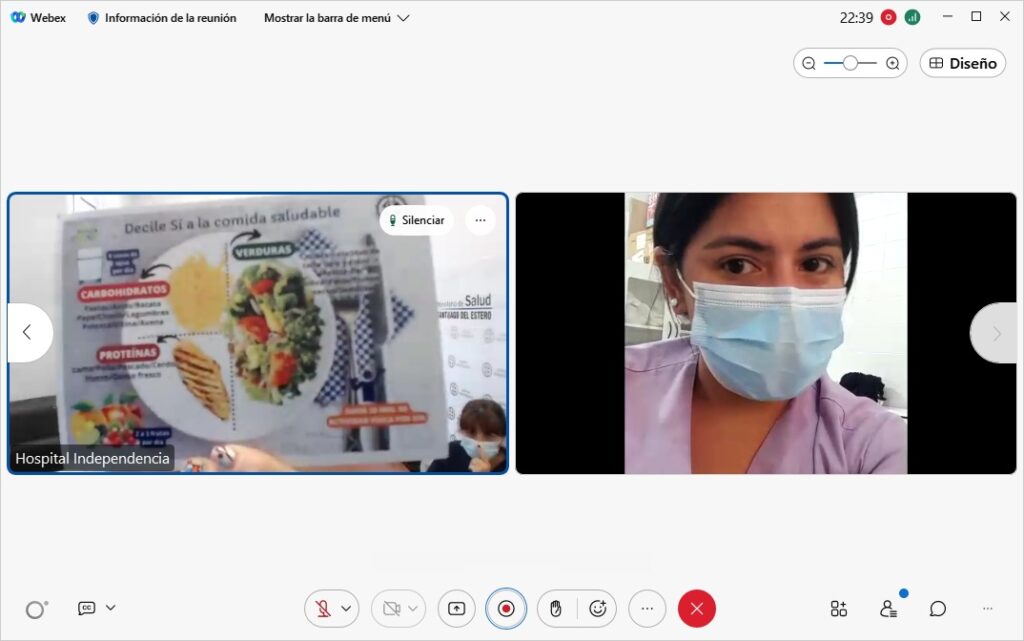Stop the meeting recording
The width and height of the screenshot is (1024, 641).
point(506,608)
